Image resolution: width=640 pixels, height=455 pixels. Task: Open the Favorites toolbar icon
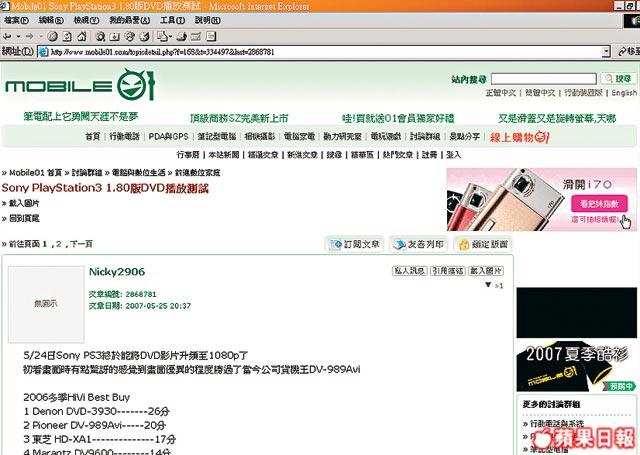tap(115, 37)
